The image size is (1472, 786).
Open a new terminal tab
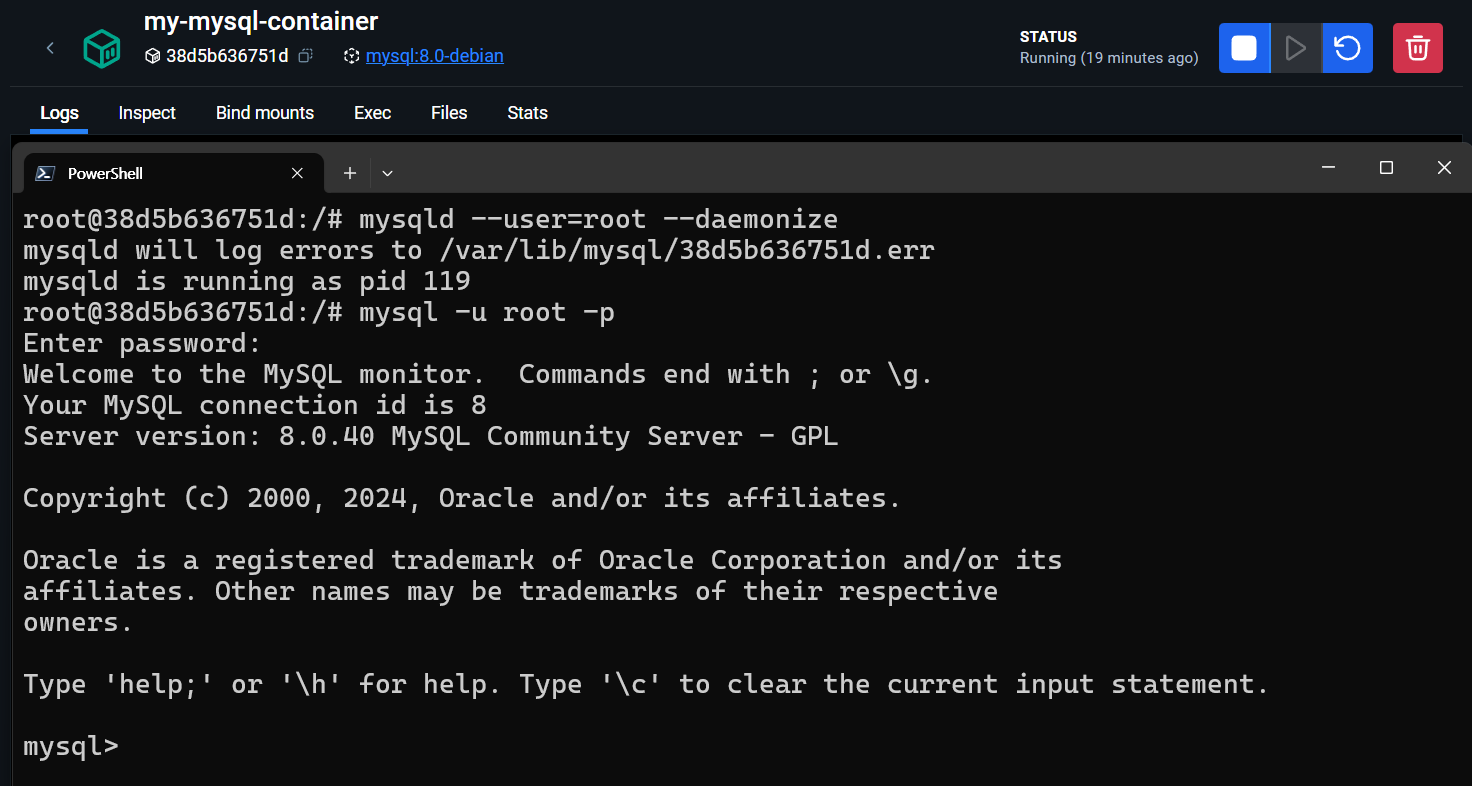(x=350, y=173)
